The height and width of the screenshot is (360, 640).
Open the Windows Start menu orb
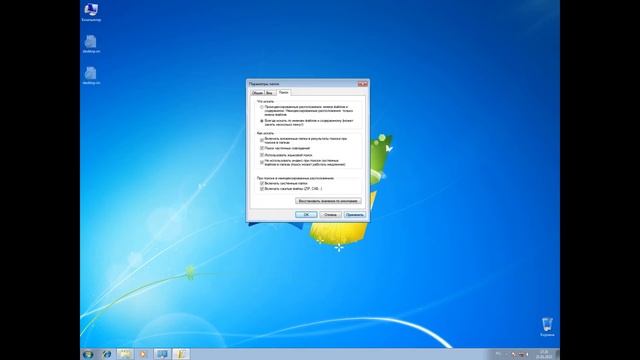point(88,354)
